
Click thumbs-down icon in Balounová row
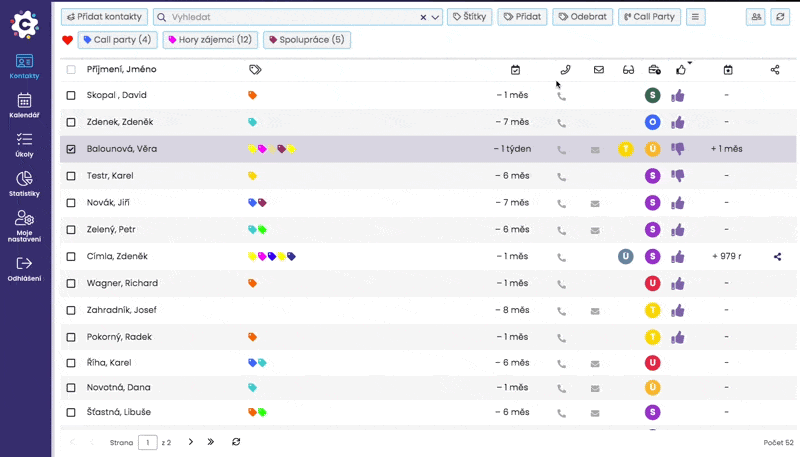point(679,149)
